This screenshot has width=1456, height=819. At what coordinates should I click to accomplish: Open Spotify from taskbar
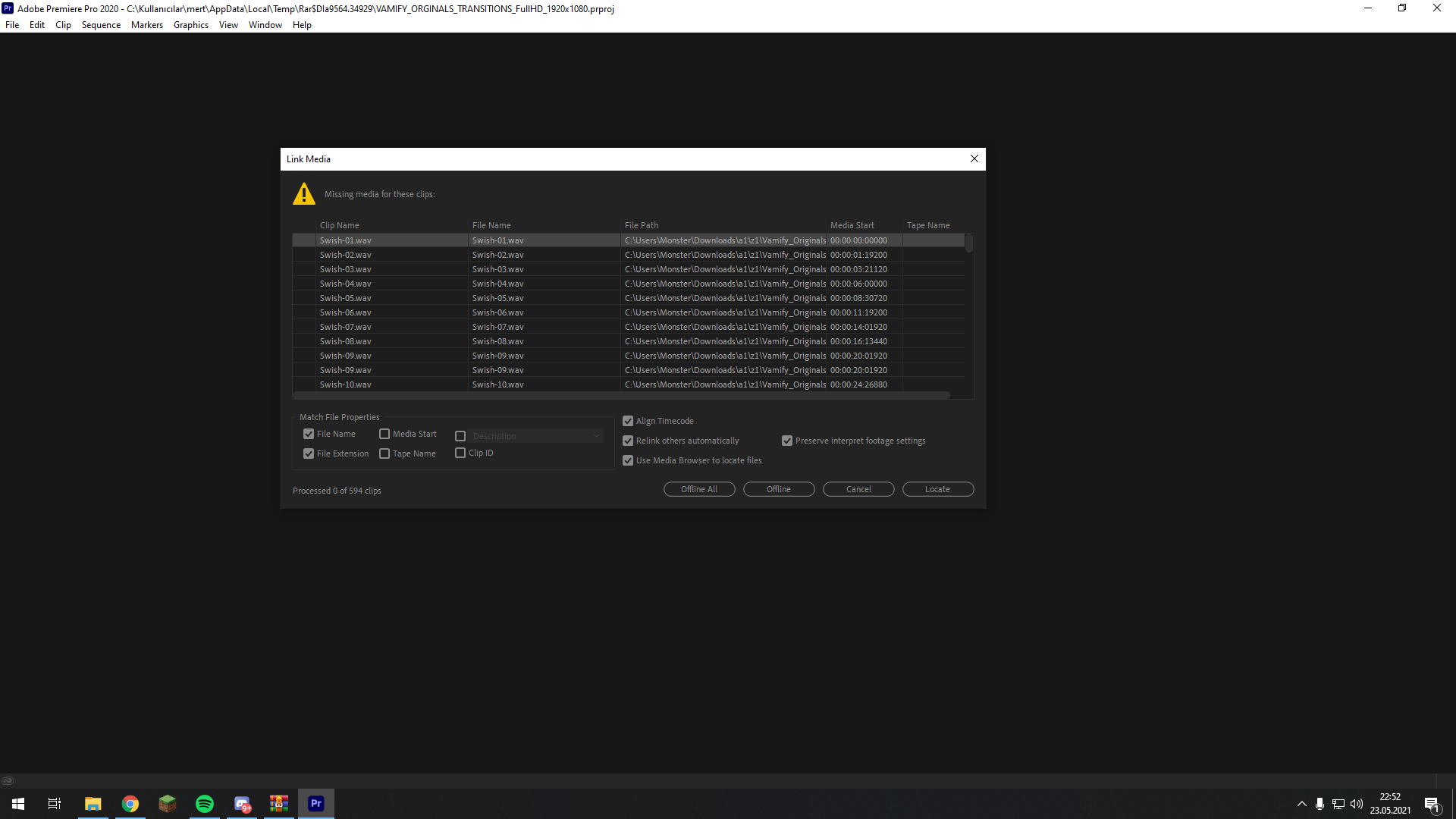(205, 804)
